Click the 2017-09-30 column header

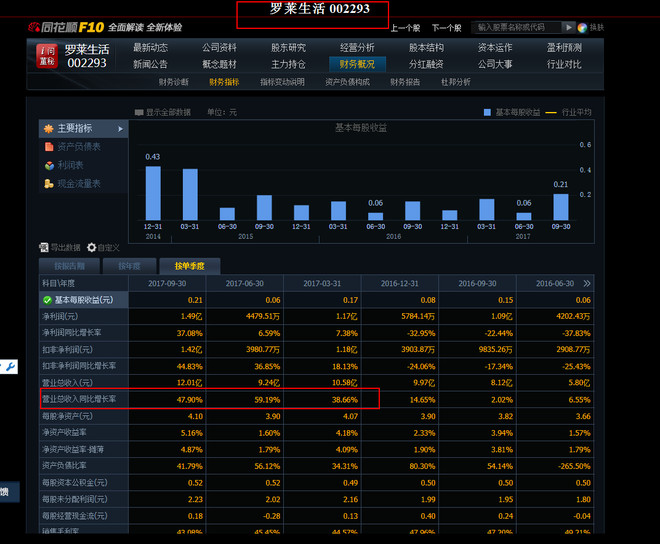[x=167, y=283]
